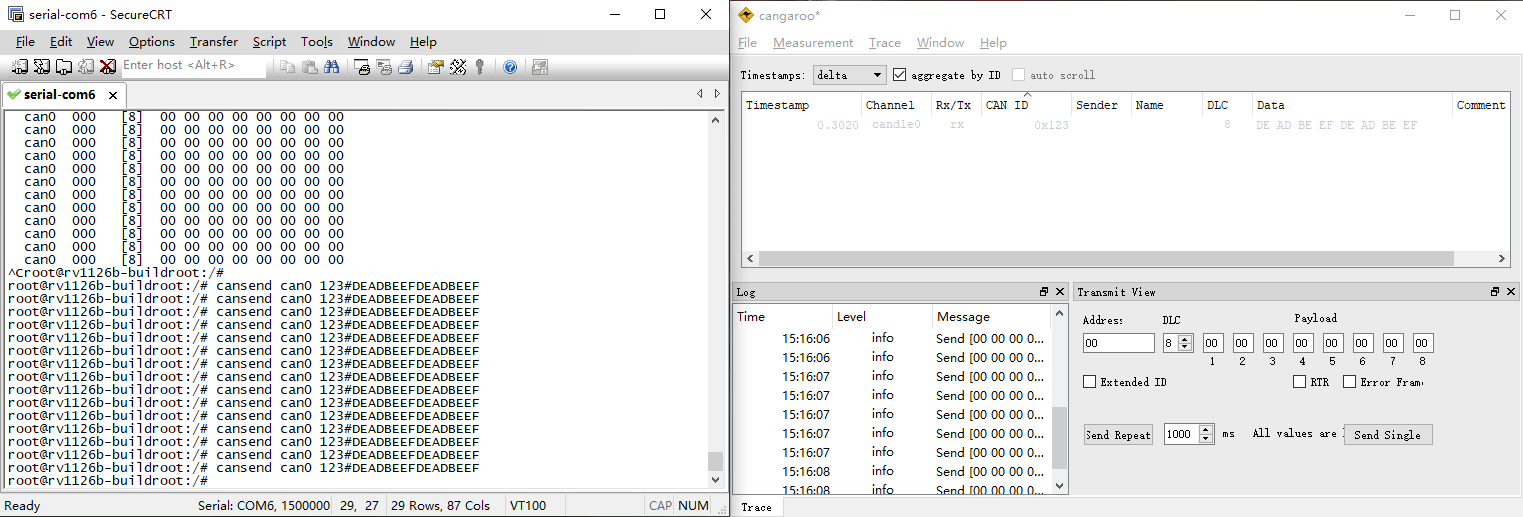The height and width of the screenshot is (517, 1523).
Task: Click the float icon on Transmit View panel
Action: click(1496, 292)
